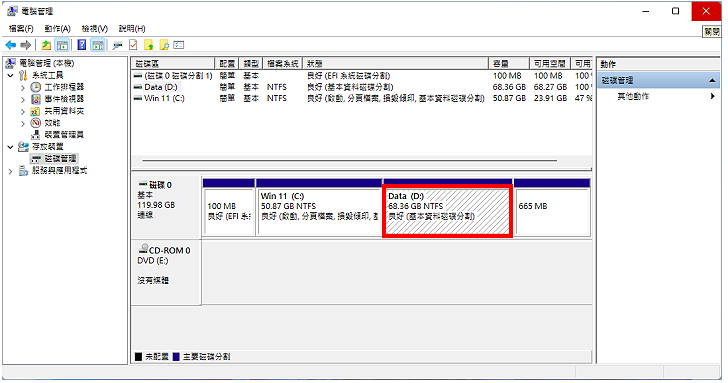Sort by the 可用空間 column header
Image resolution: width=728 pixels, height=383 pixels.
click(x=550, y=64)
